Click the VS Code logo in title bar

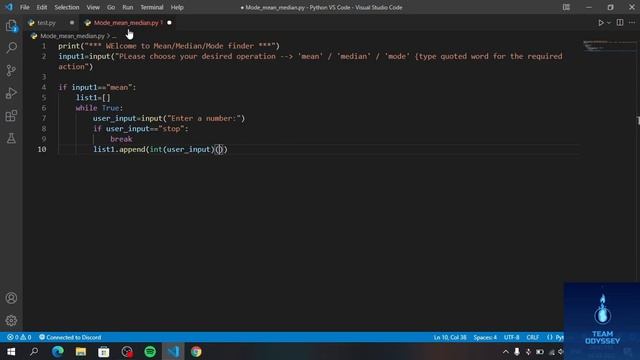9,7
